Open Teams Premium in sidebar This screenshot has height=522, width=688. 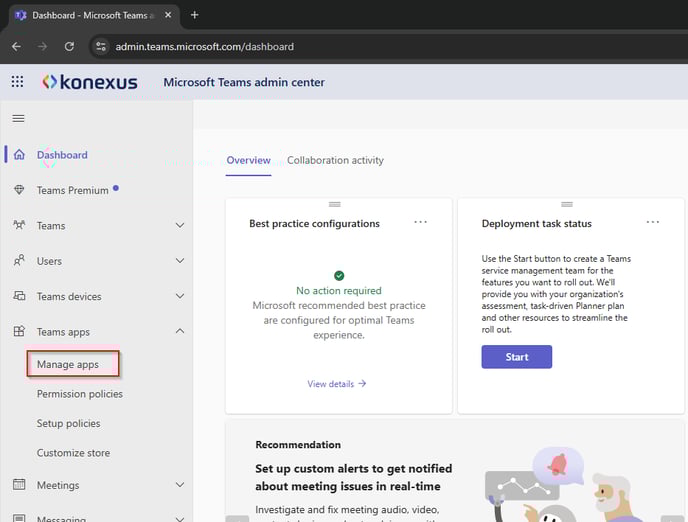pyautogui.click(x=72, y=190)
